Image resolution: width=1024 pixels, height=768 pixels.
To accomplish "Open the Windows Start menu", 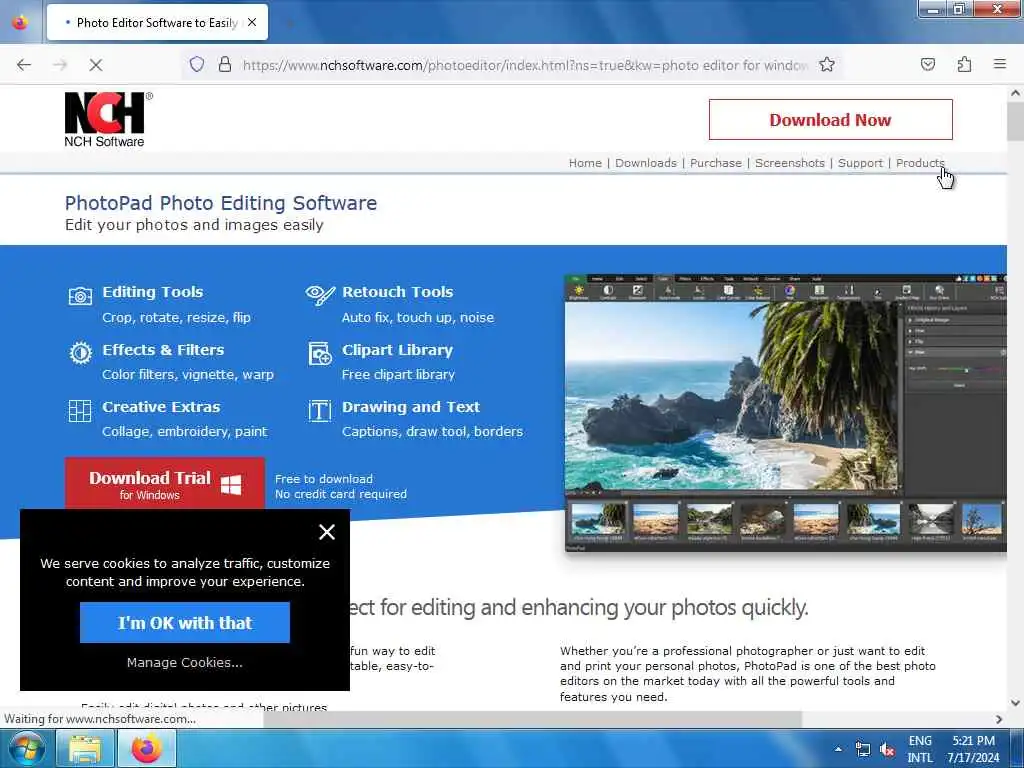I will tap(27, 748).
